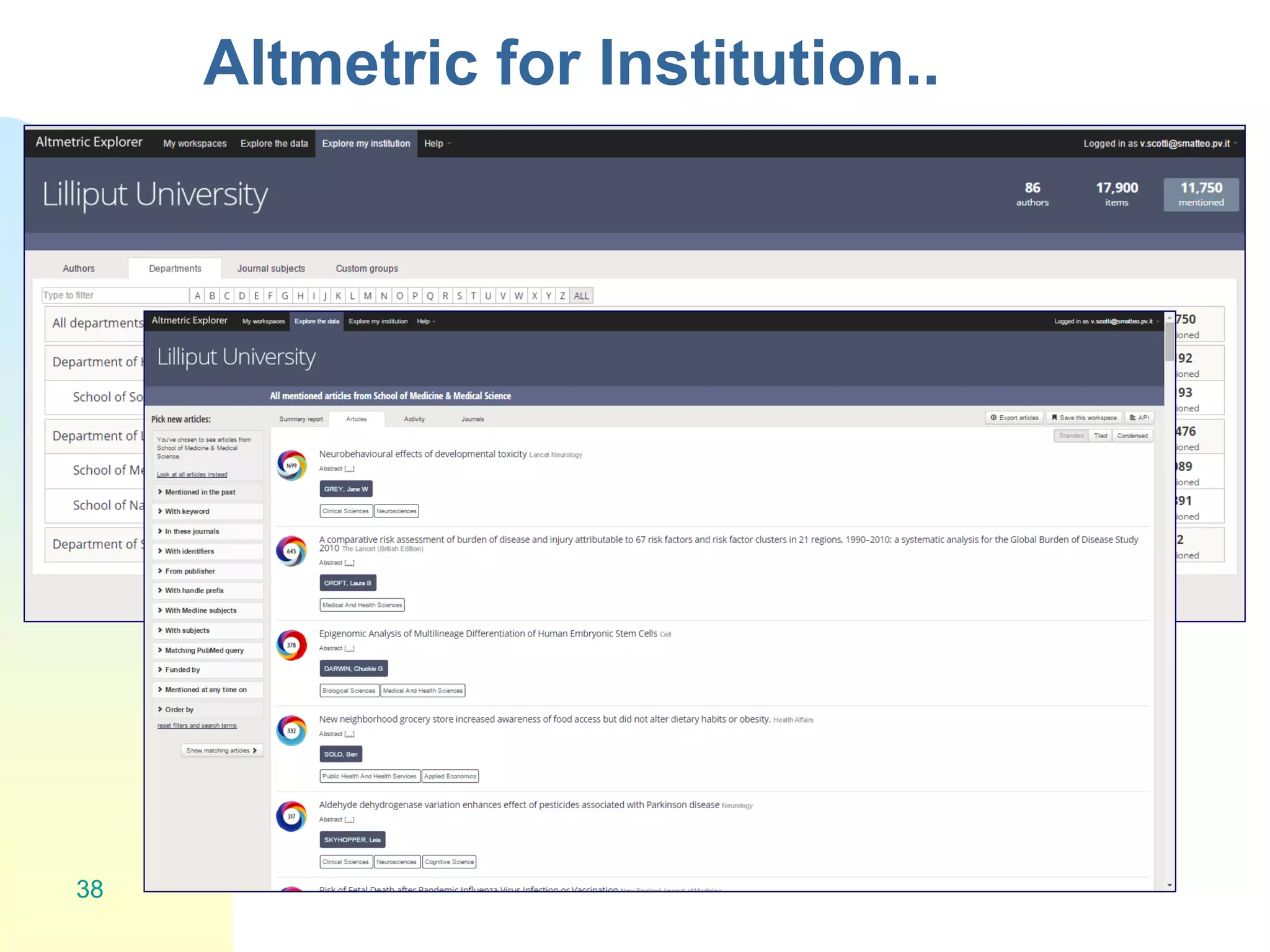Expand the 'With handle prefix' filter
This screenshot has width=1270, height=952.
208,591
